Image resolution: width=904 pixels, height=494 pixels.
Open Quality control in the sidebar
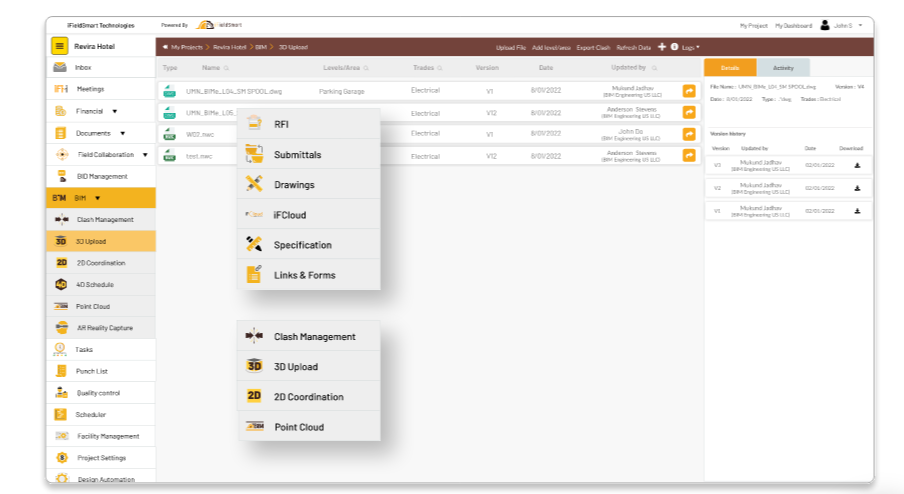(101, 393)
